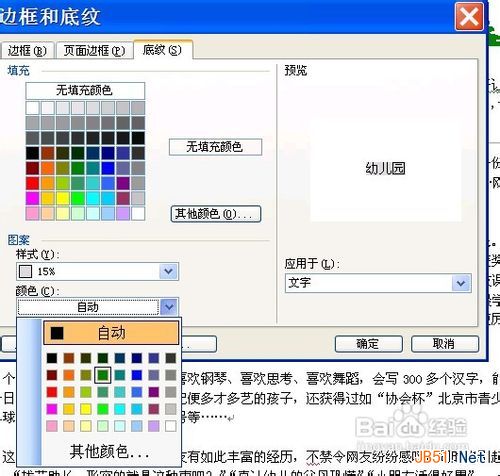Select brown swatch in the fill palette
Viewport: 500px width, 476px height.
(48, 153)
